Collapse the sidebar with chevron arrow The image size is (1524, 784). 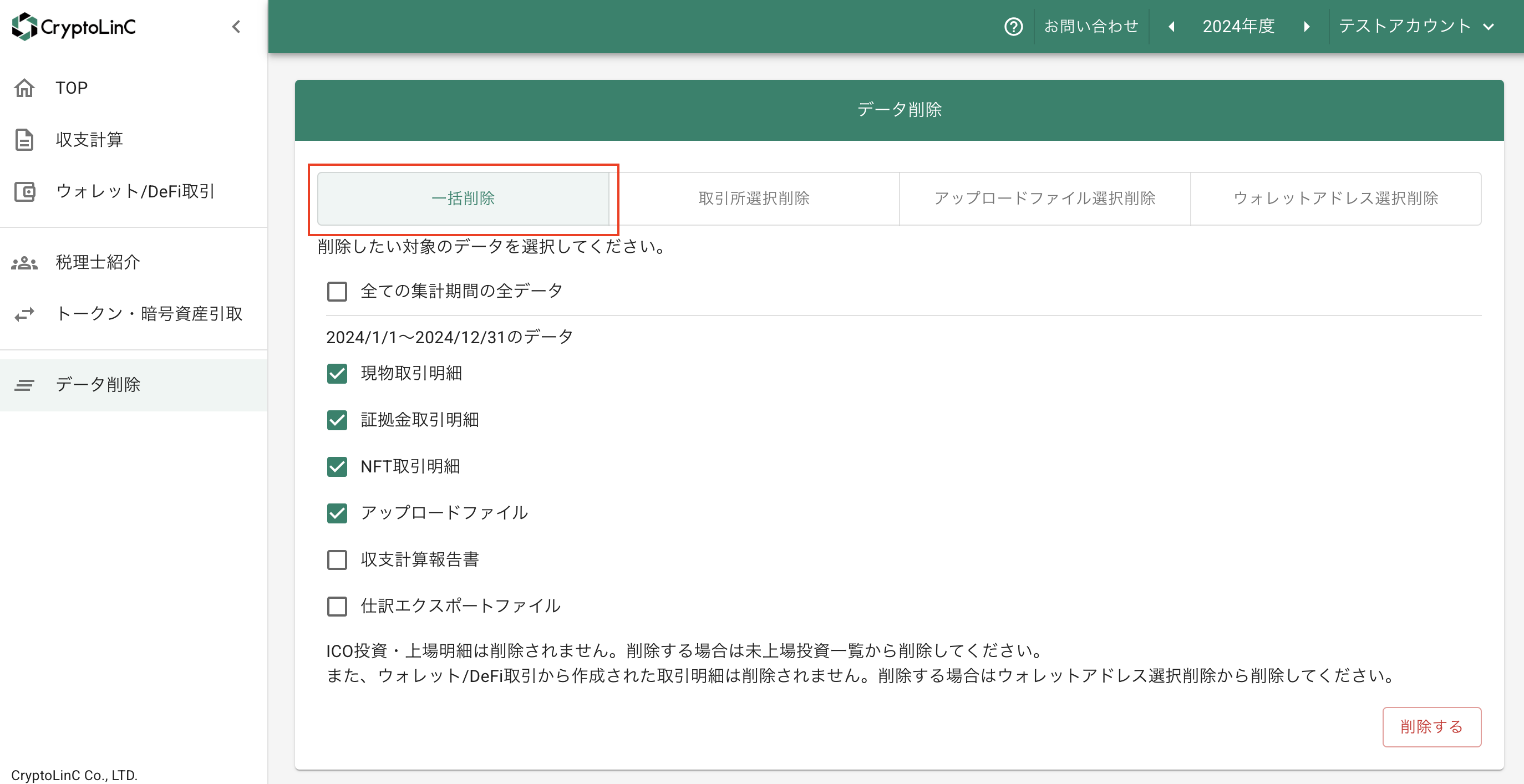tap(236, 27)
